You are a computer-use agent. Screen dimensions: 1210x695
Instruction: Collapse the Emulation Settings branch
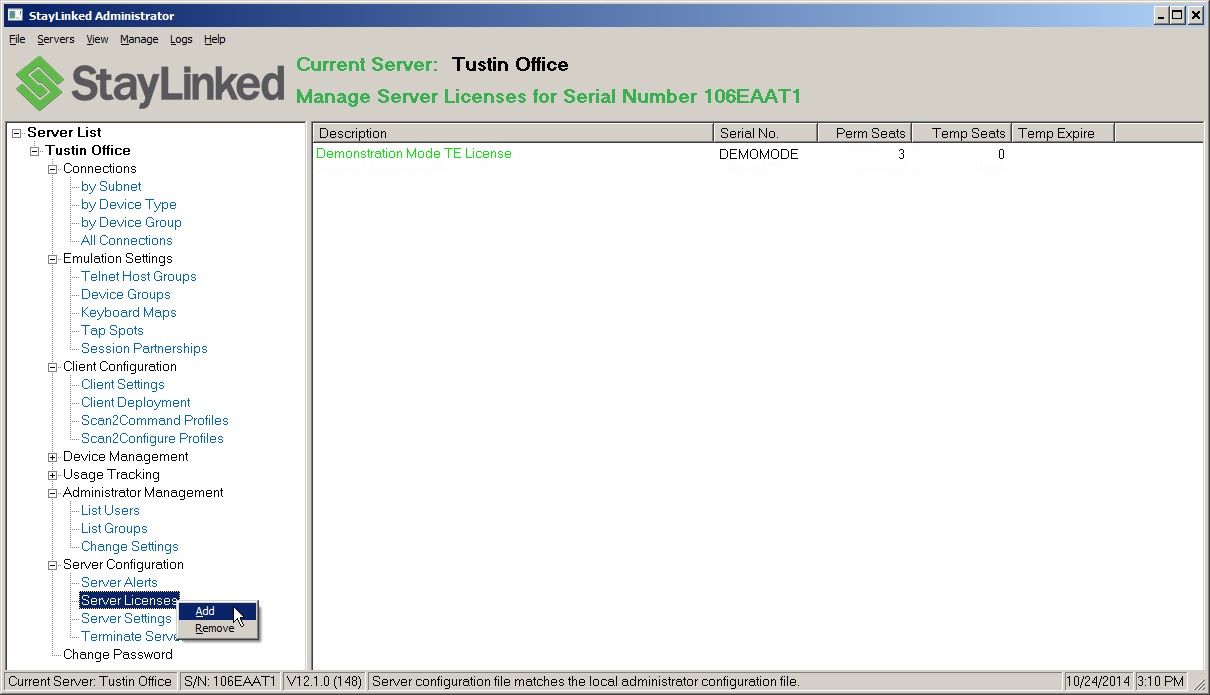point(51,258)
